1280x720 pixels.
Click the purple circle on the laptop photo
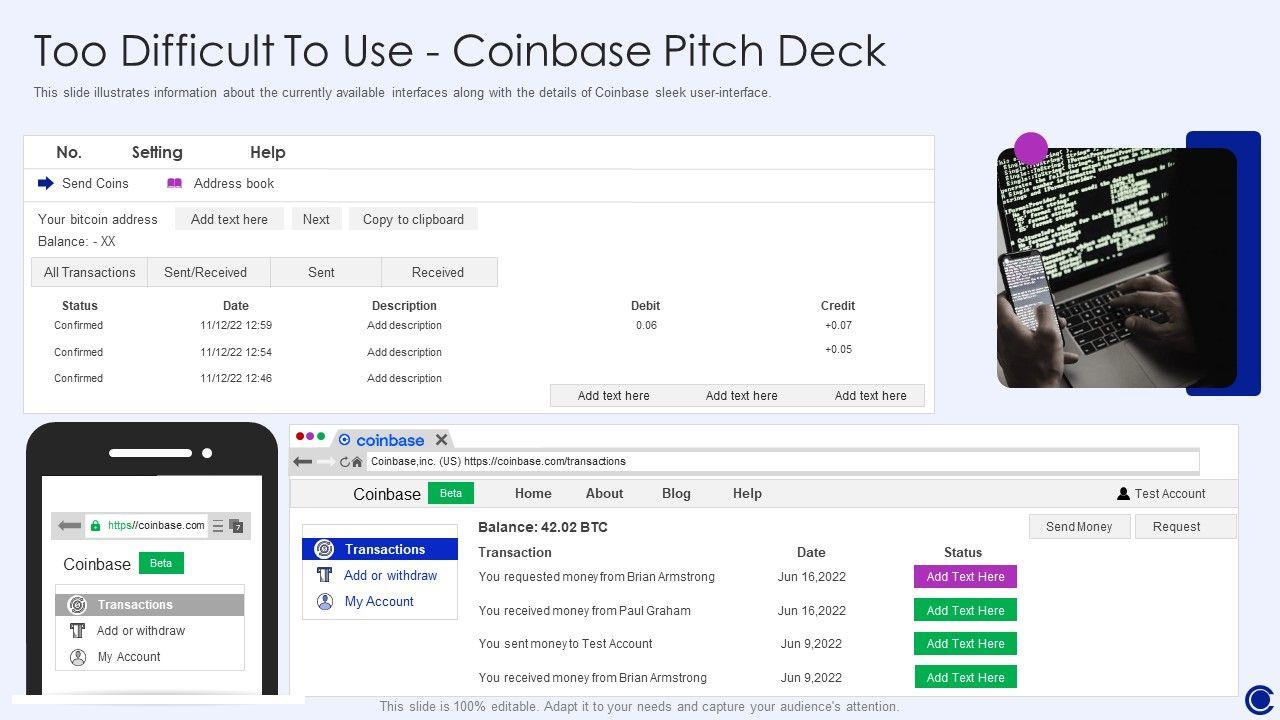click(x=1031, y=149)
